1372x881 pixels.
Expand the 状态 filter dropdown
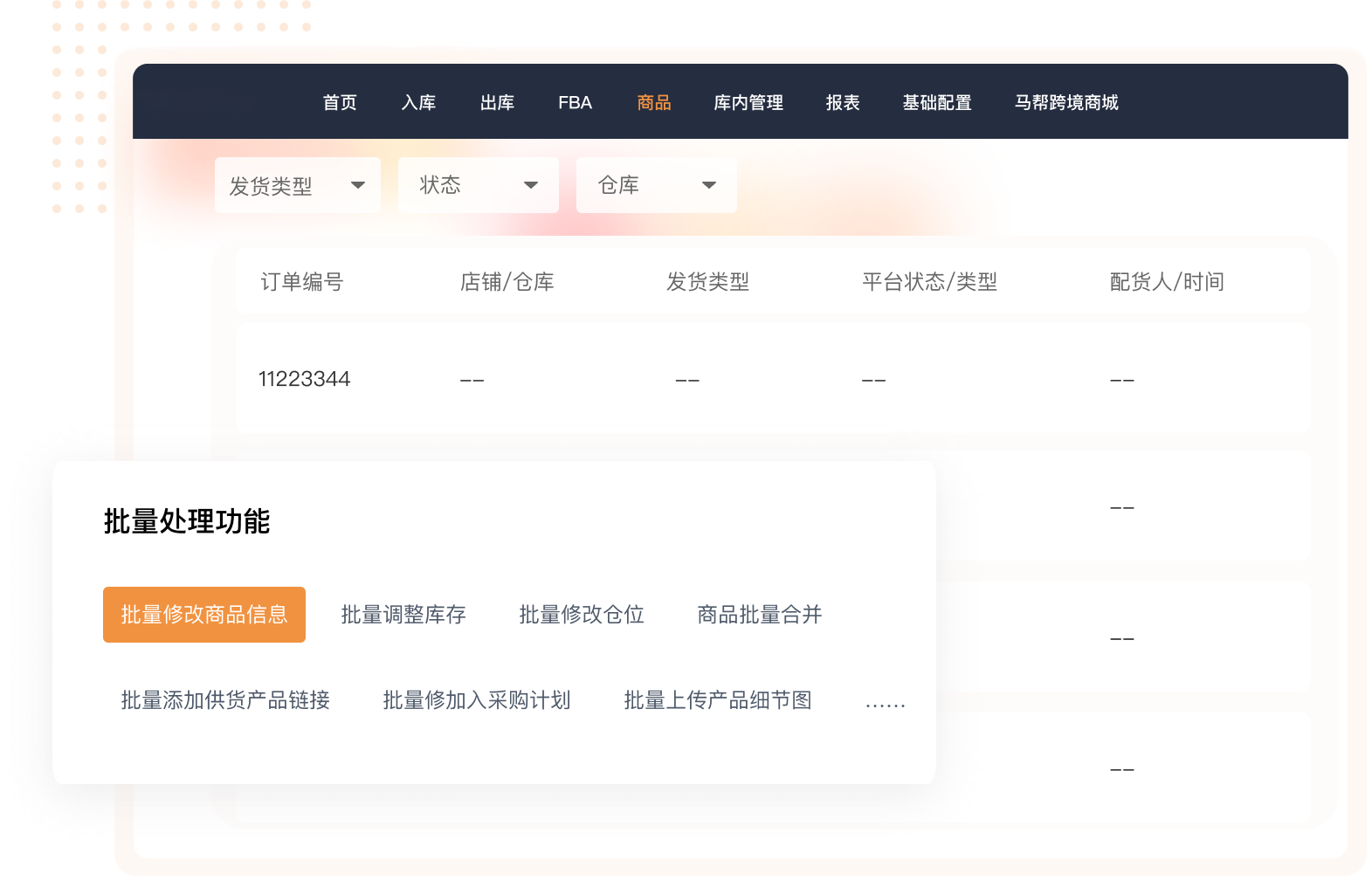[478, 185]
